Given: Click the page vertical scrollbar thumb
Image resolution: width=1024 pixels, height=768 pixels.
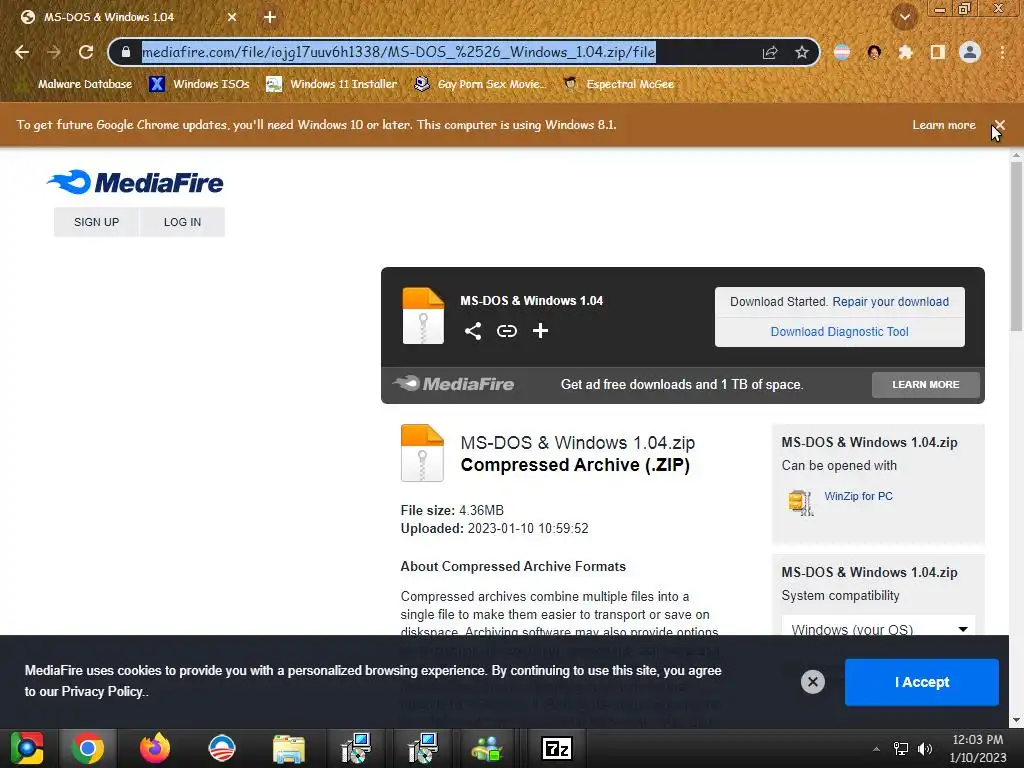Looking at the screenshot, I should (1016, 245).
